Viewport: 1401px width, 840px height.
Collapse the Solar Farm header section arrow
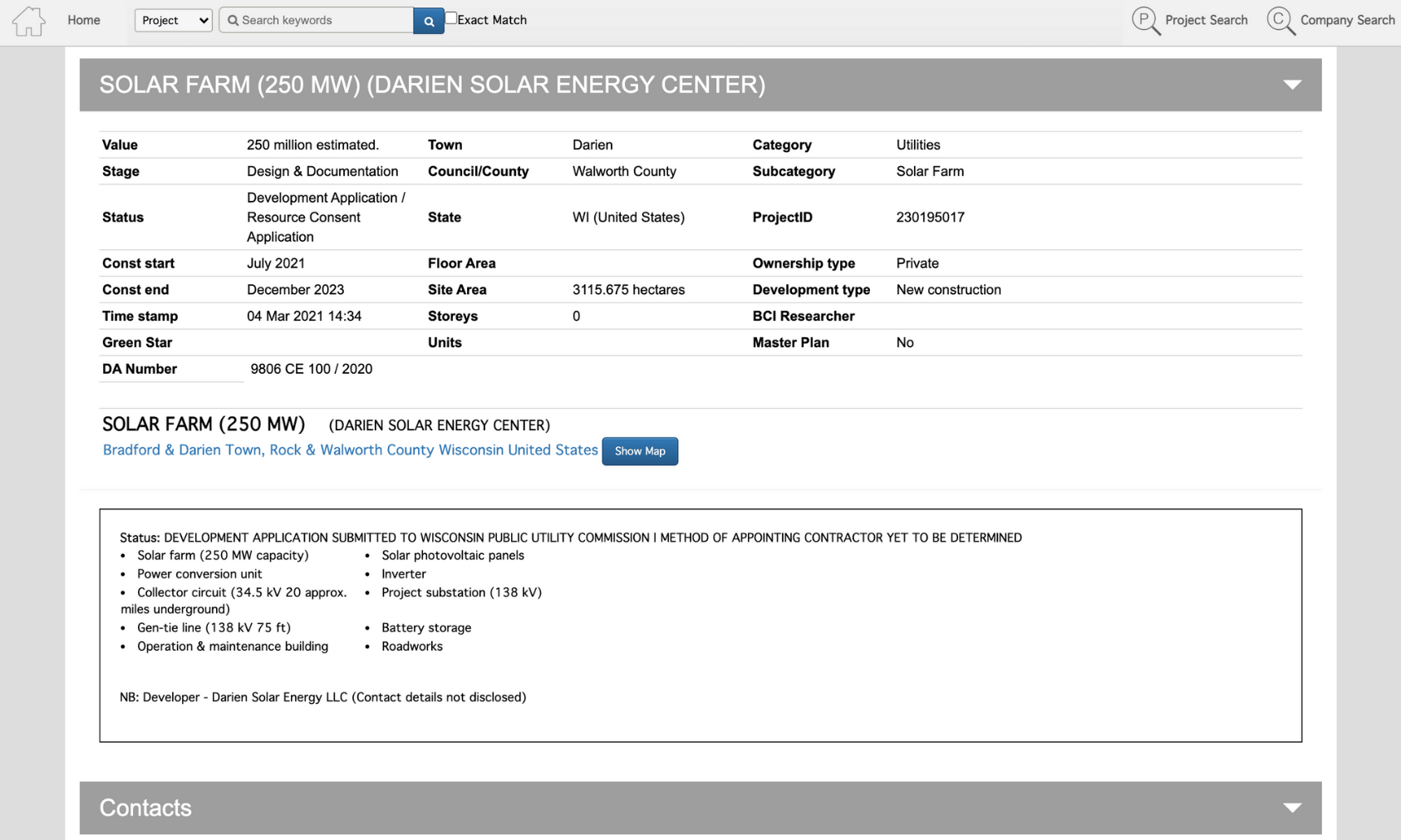coord(1292,85)
